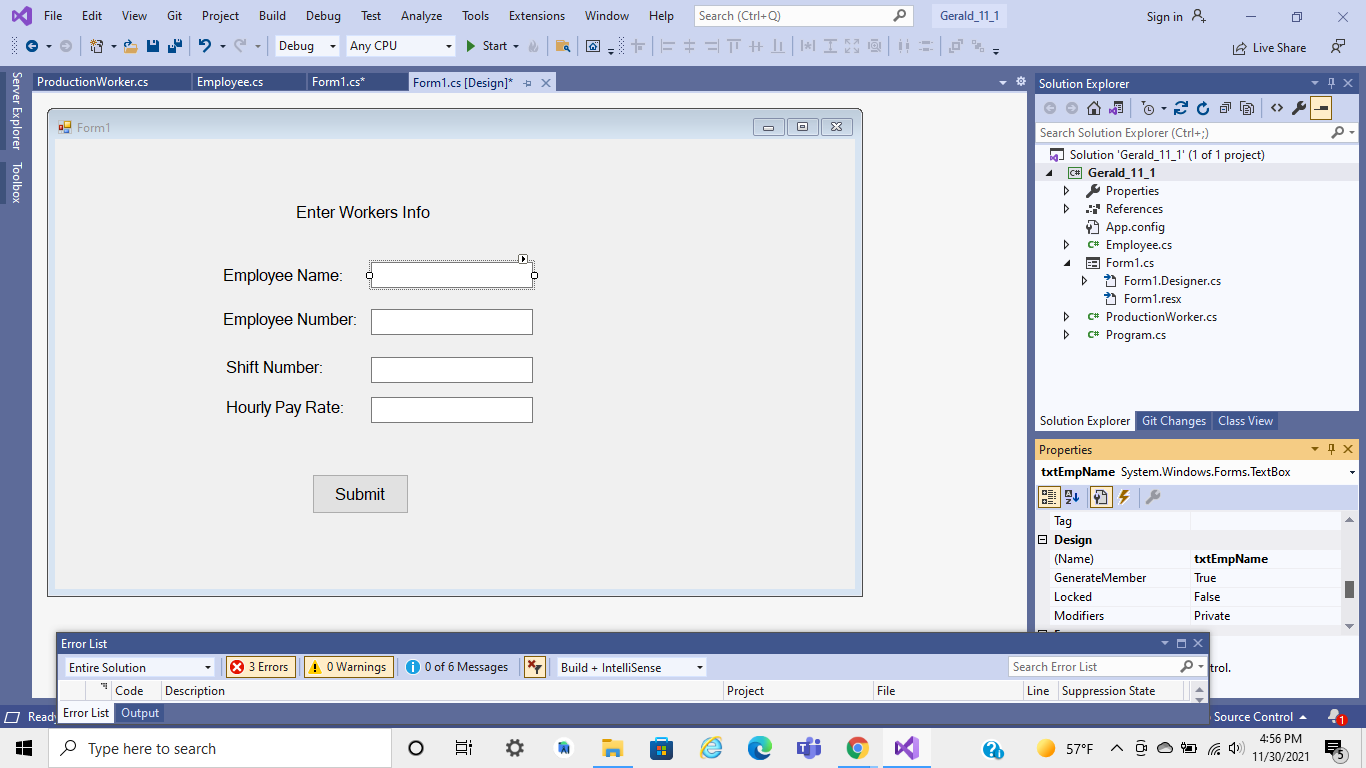Switch Solution Explorer to folder view icon

point(1116,108)
